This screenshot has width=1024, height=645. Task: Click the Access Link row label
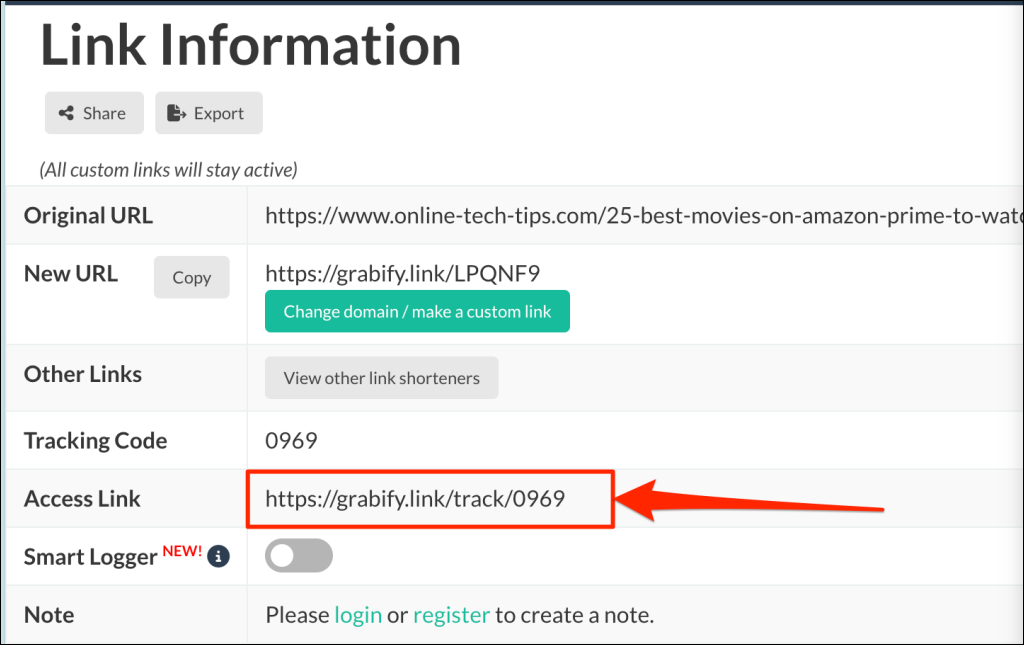82,498
